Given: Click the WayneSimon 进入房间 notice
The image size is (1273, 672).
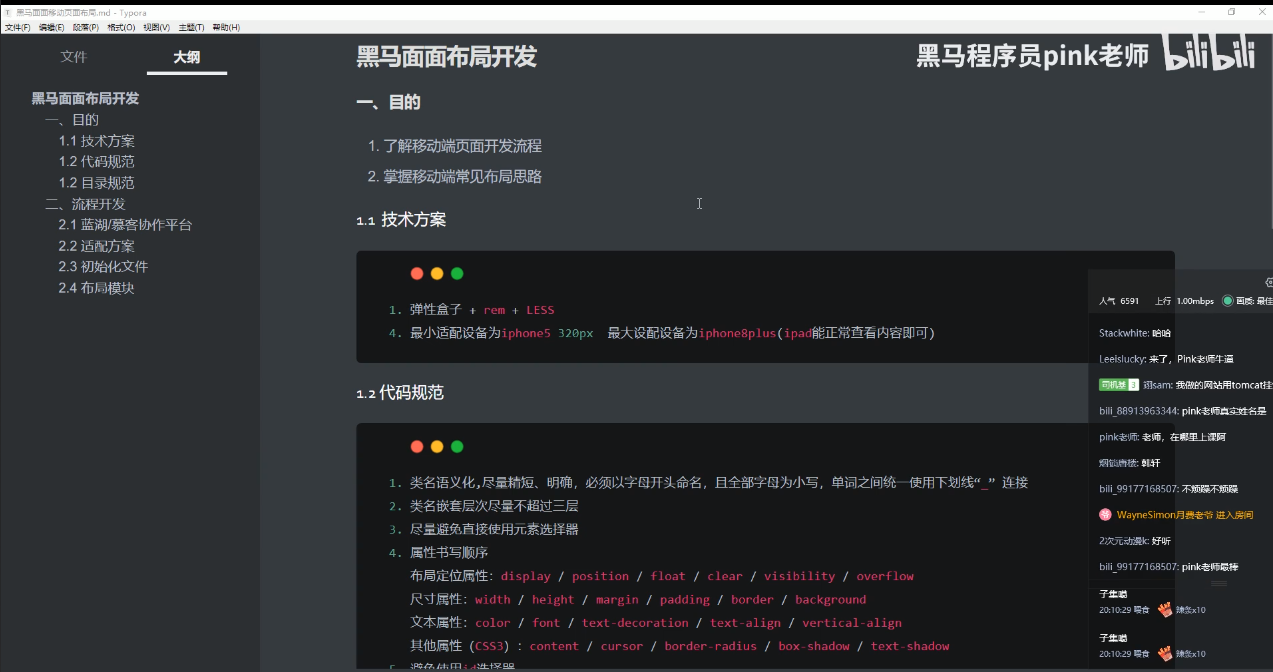Looking at the screenshot, I should (1185, 515).
